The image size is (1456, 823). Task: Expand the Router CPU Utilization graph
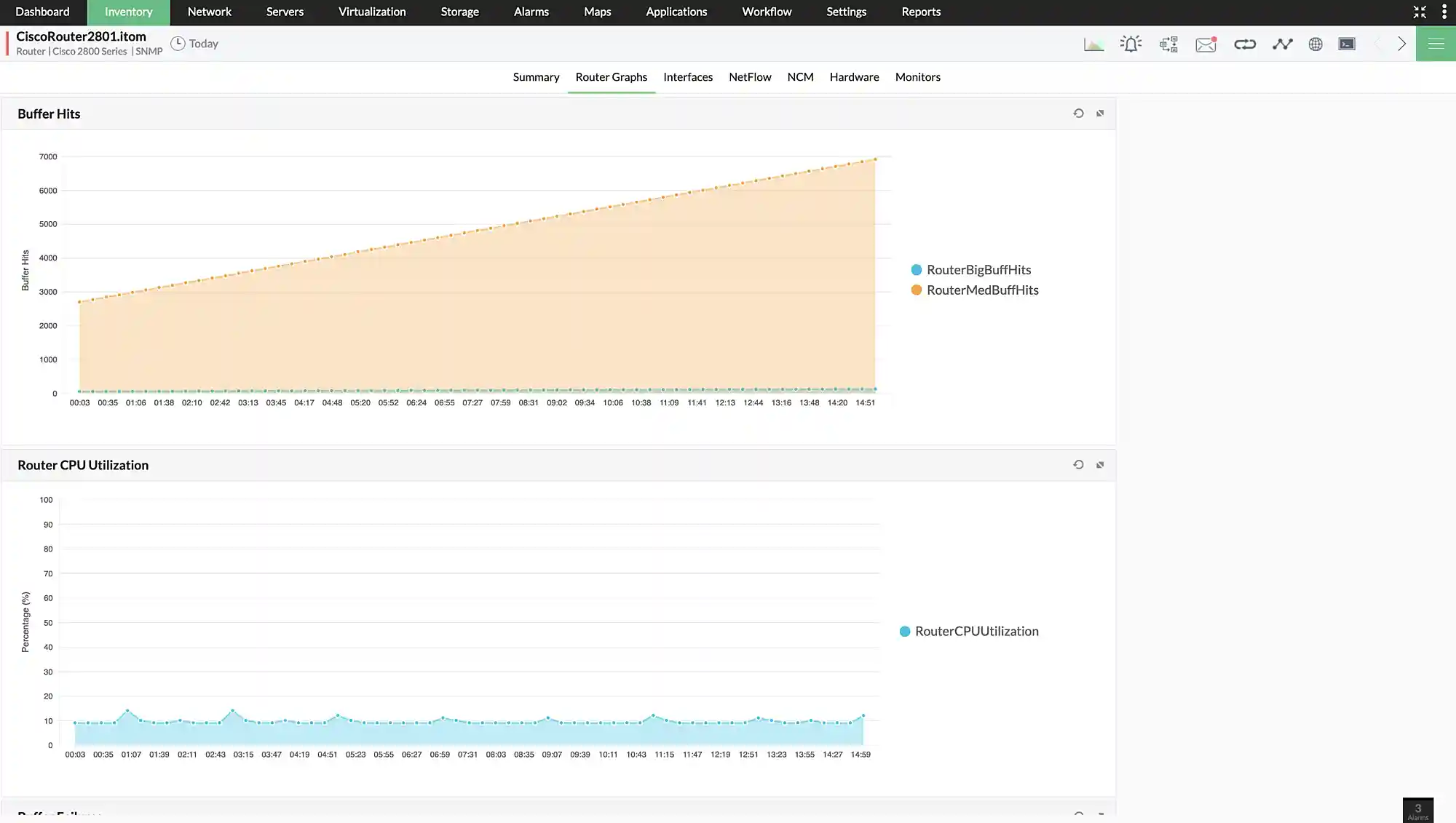1100,465
